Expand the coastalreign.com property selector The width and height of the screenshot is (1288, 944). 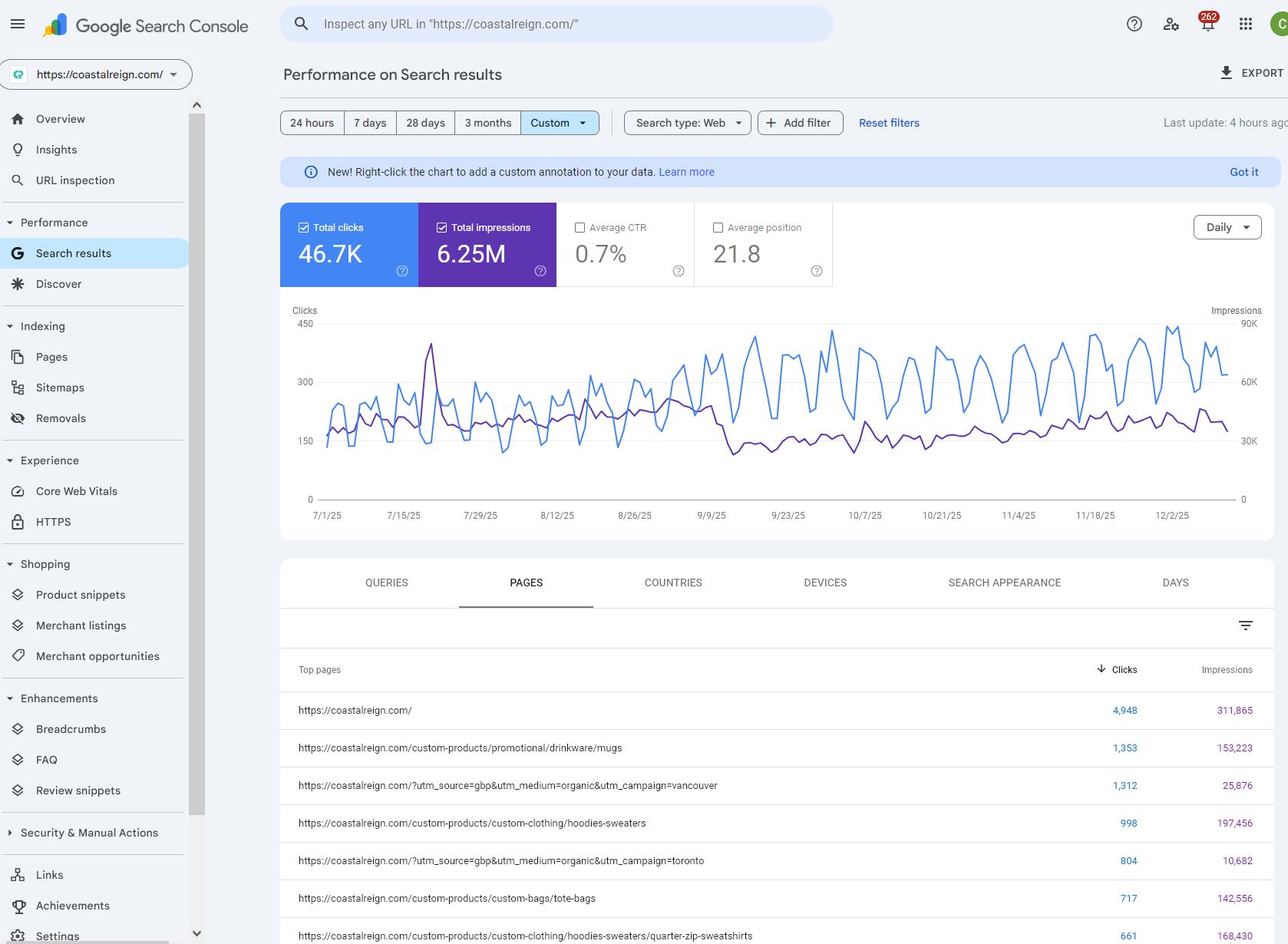[x=96, y=74]
